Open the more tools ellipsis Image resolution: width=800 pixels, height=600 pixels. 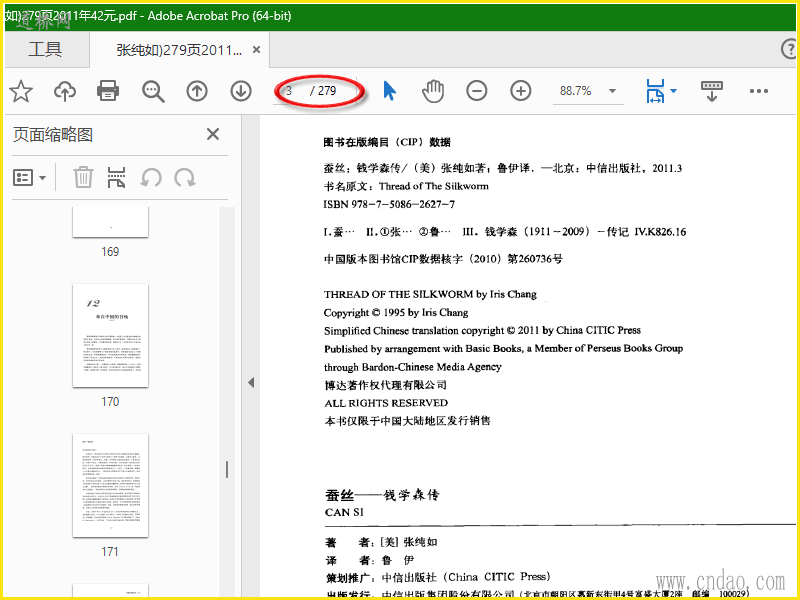click(x=759, y=91)
